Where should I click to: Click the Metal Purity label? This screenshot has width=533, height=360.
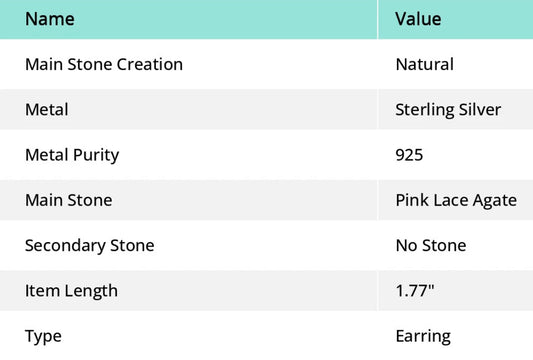pos(72,155)
